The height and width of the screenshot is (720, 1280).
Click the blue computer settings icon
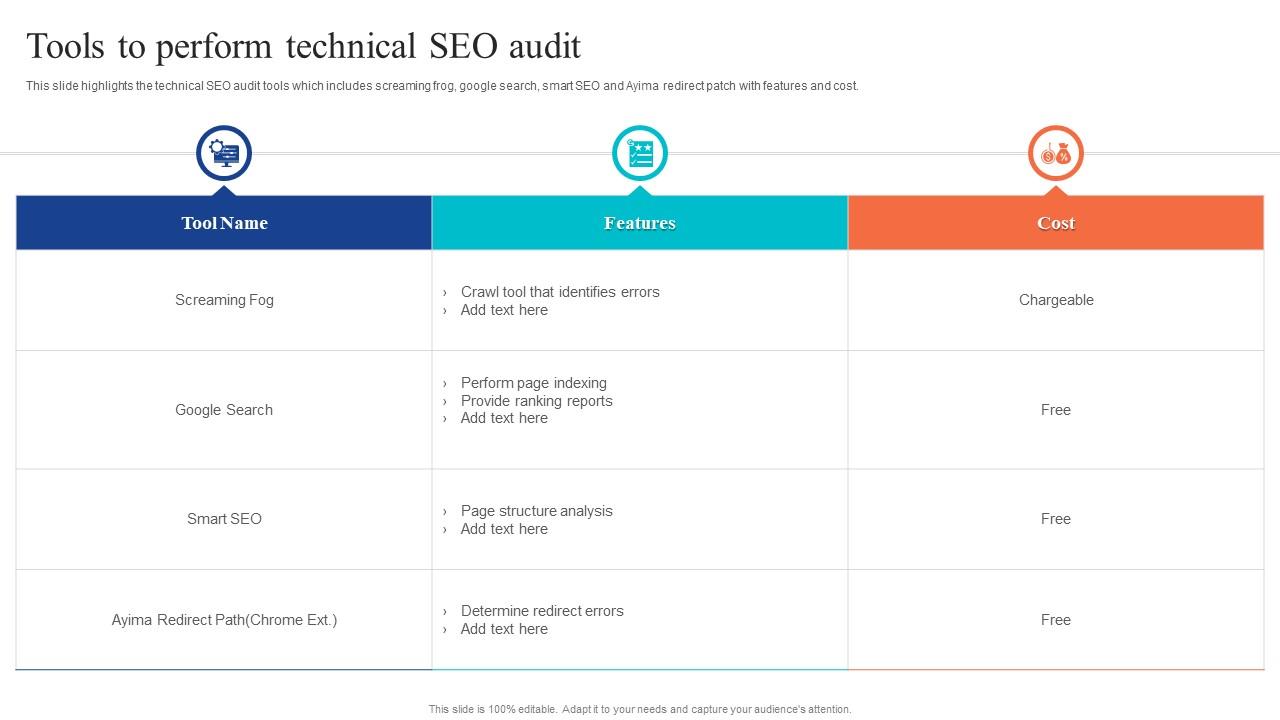click(224, 153)
